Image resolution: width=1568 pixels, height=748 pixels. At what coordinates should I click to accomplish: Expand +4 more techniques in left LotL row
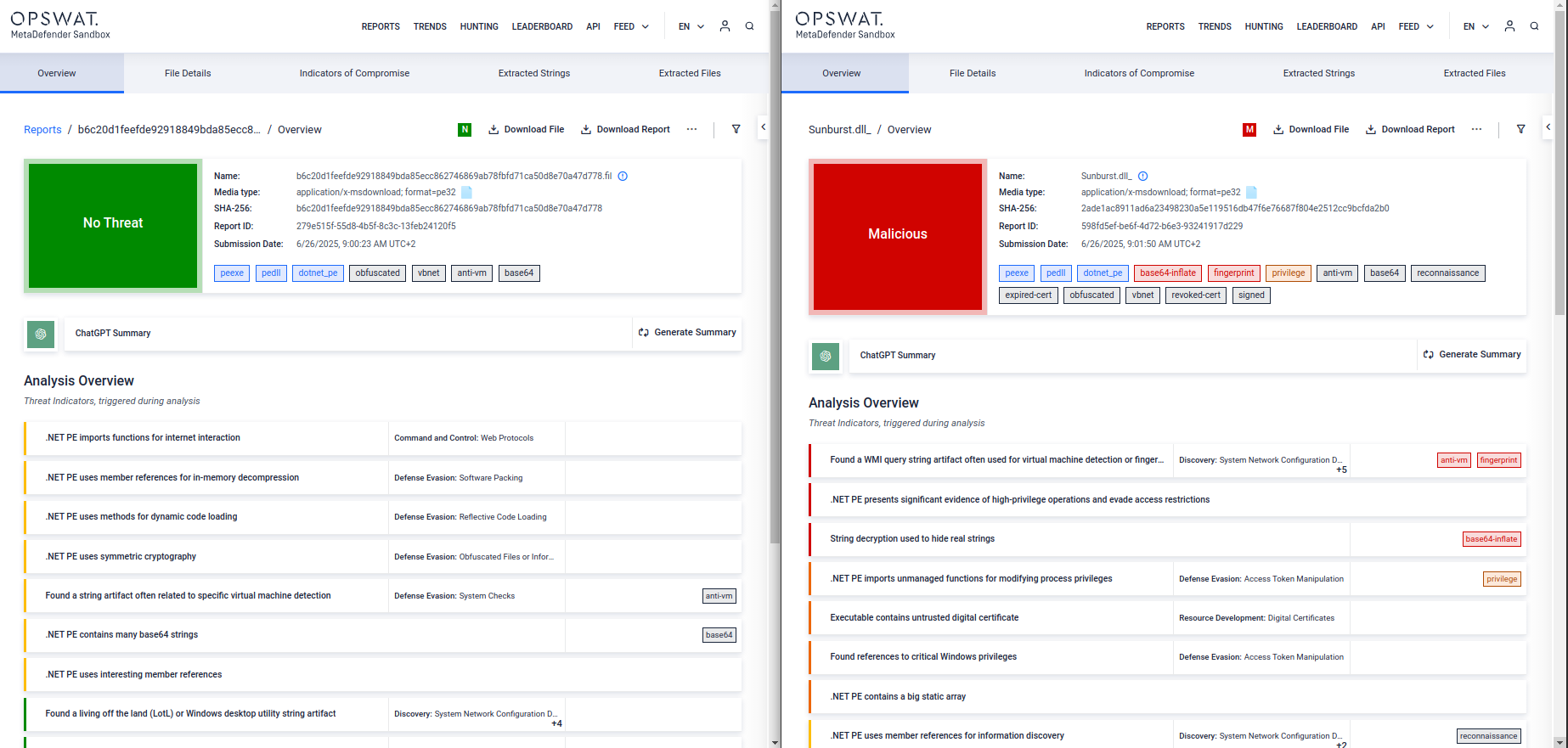coord(556,724)
